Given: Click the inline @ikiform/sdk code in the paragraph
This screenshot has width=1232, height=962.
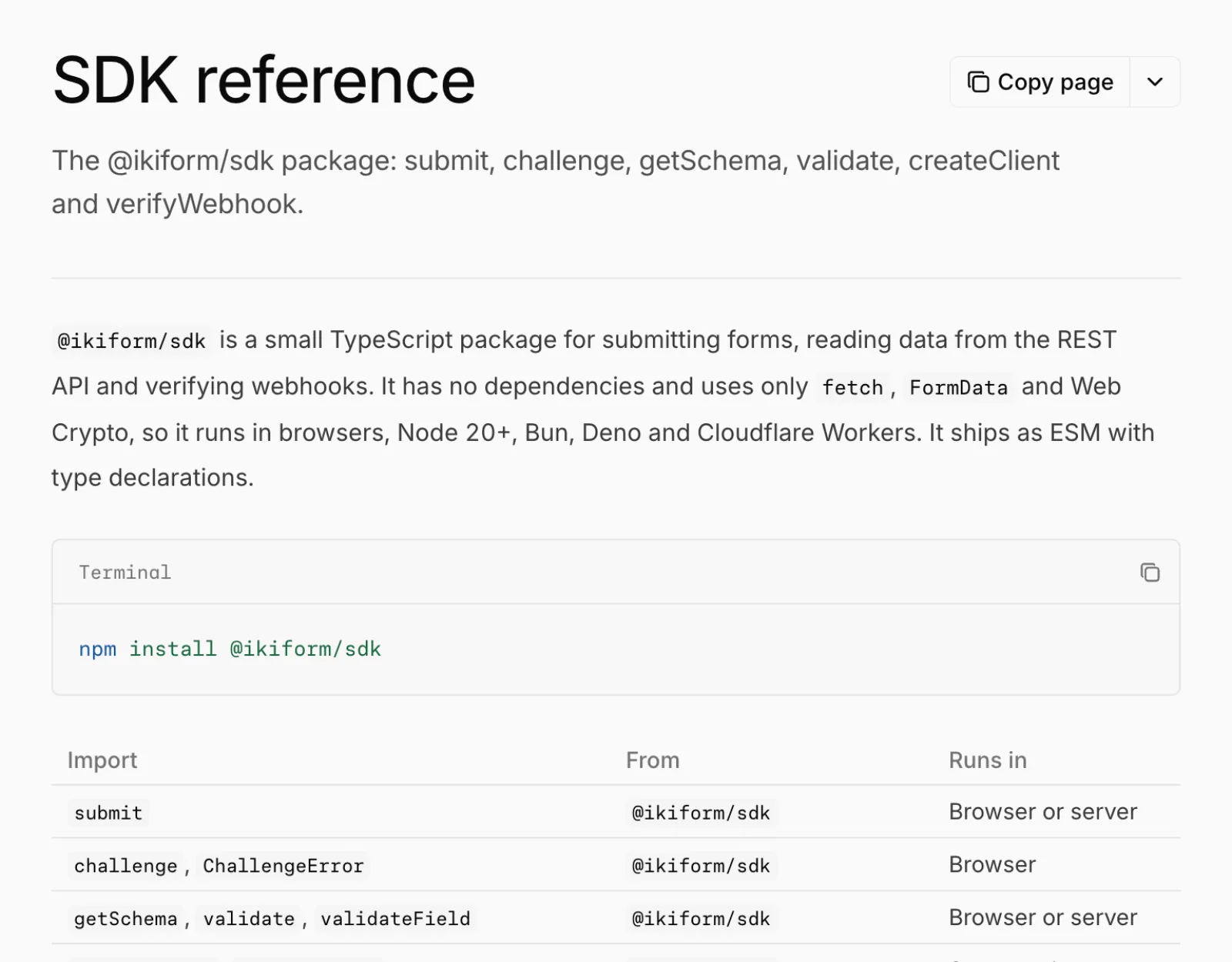Looking at the screenshot, I should (132, 341).
